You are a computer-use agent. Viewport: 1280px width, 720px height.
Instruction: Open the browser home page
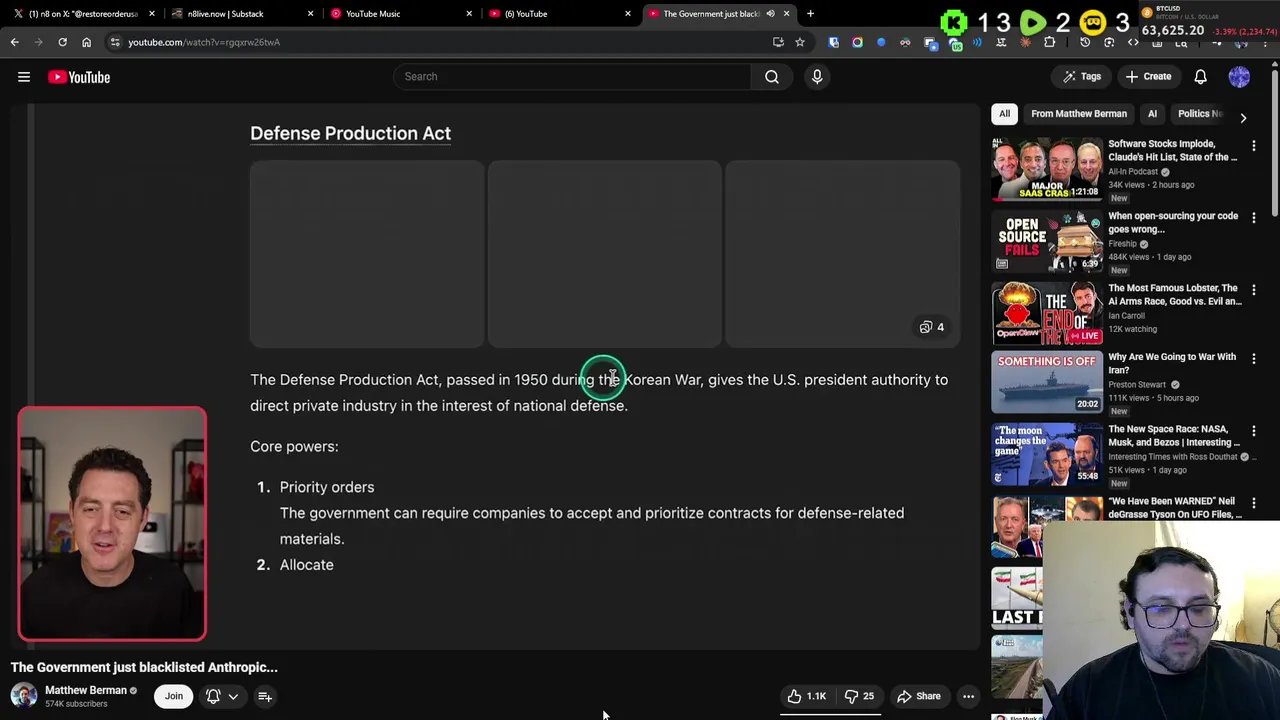(86, 42)
